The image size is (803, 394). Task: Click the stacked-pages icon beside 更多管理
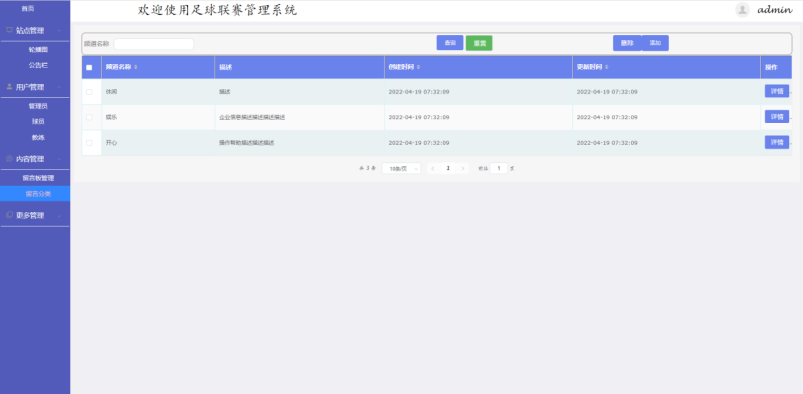[x=9, y=215]
